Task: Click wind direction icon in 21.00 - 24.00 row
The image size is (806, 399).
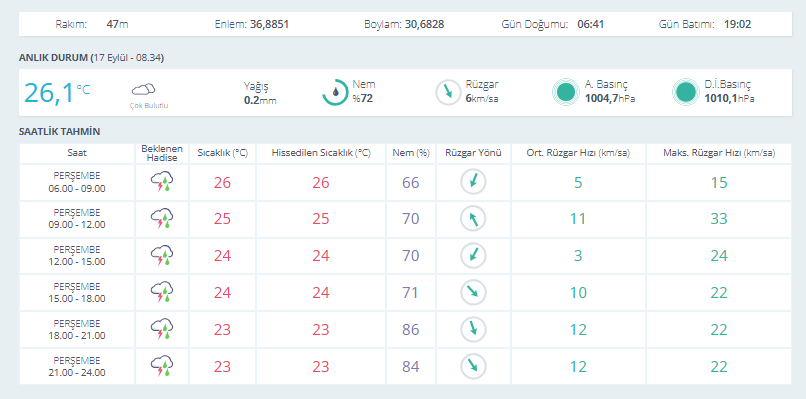Action: click(x=473, y=367)
